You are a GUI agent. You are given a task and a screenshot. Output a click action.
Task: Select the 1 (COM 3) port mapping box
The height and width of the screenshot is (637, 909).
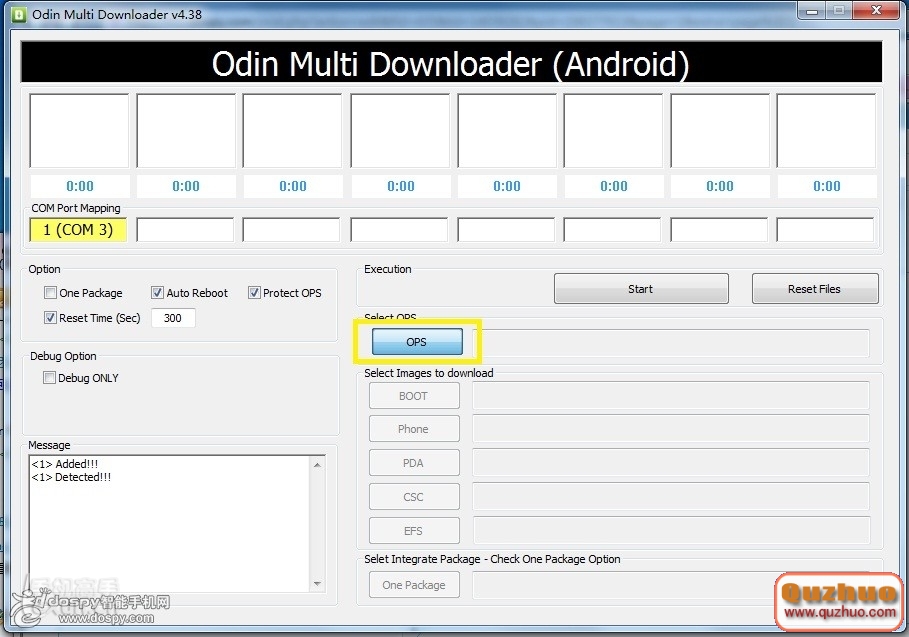tap(78, 230)
